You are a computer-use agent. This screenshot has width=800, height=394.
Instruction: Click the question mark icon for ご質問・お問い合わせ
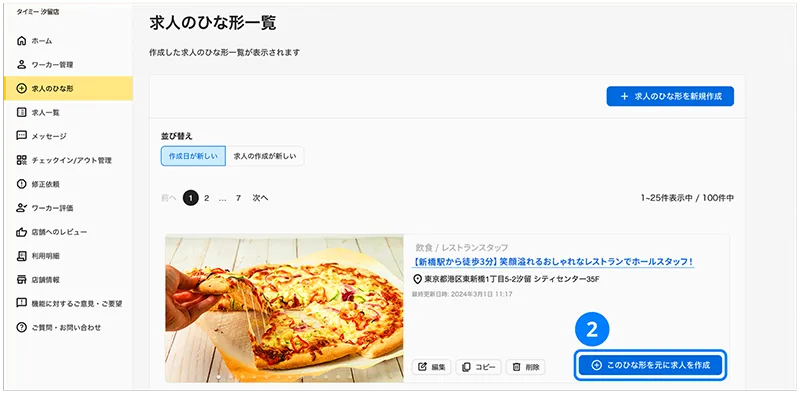[21, 327]
